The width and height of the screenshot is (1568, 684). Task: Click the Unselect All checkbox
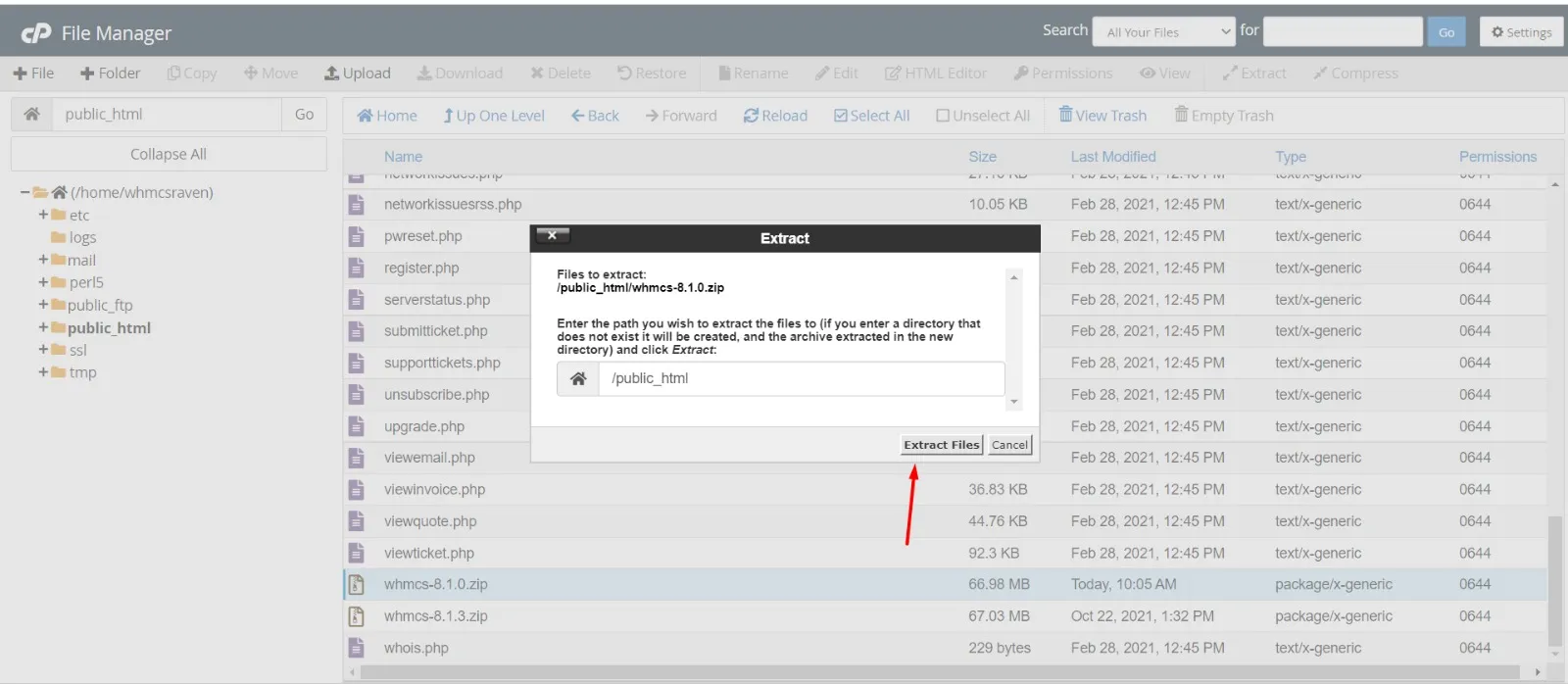click(x=943, y=116)
